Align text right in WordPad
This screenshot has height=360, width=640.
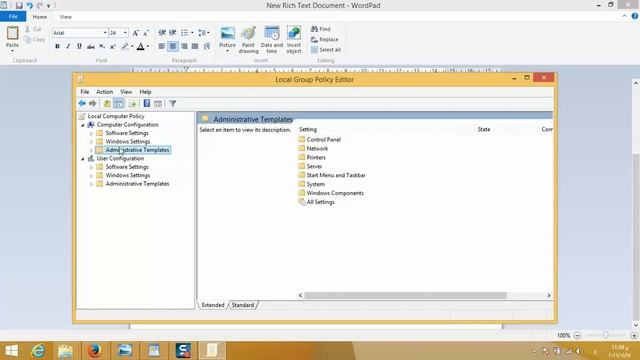(184, 46)
